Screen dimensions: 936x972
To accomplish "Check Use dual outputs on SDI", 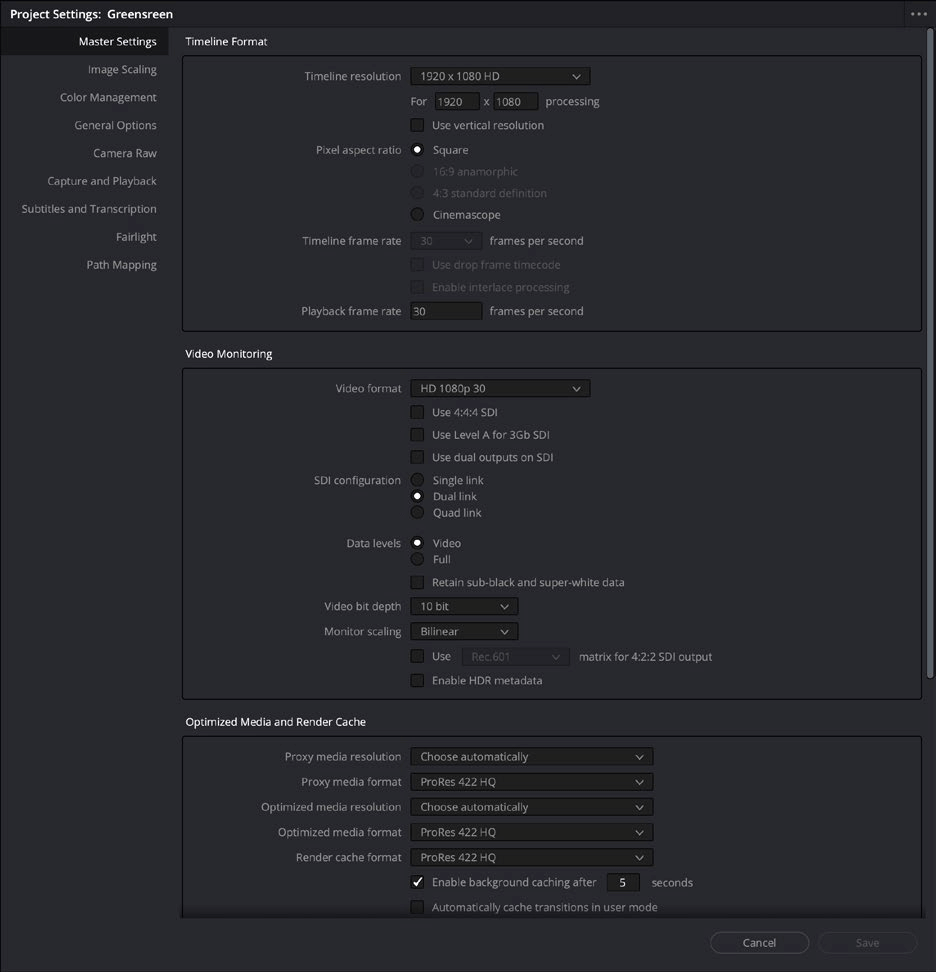I will (x=417, y=457).
